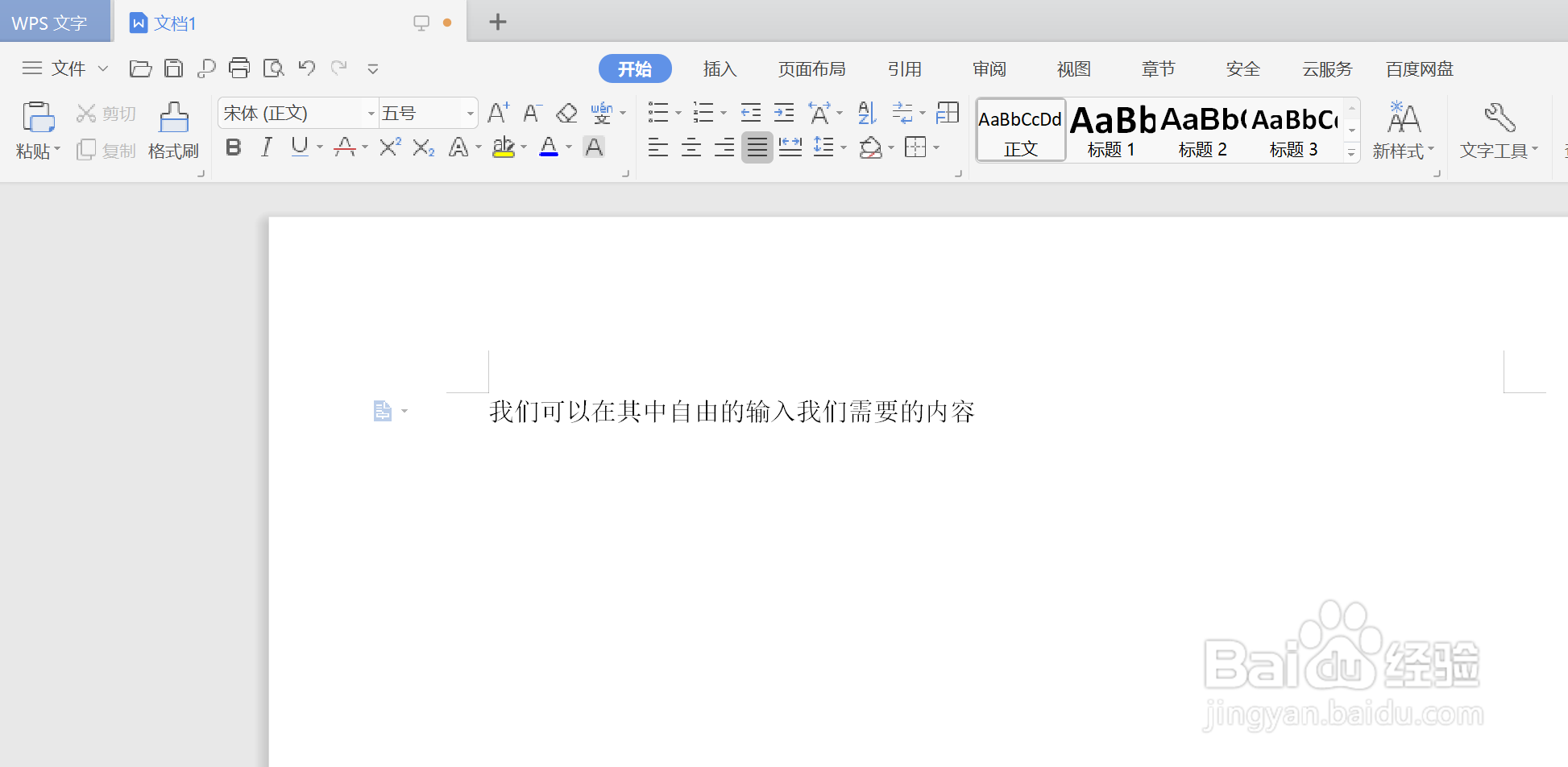Image resolution: width=1568 pixels, height=767 pixels.
Task: Decrease font size with A- icon
Action: pos(532,113)
